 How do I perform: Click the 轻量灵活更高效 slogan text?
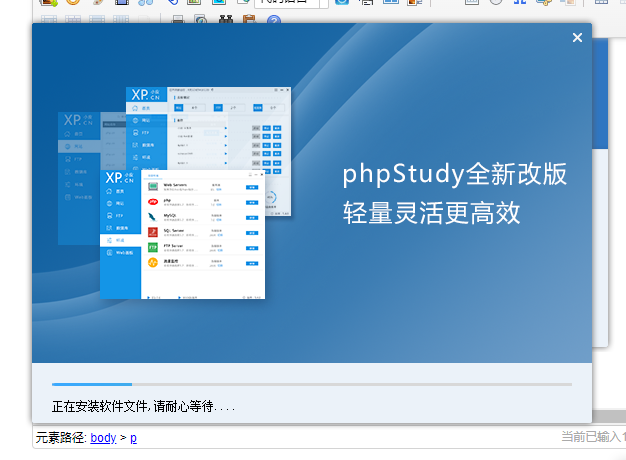tap(432, 212)
